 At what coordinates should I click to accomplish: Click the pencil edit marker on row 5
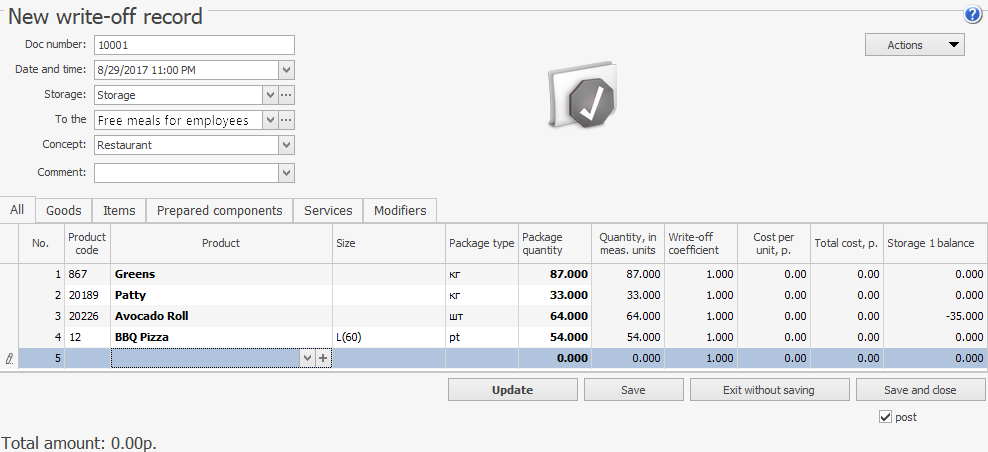(9, 358)
